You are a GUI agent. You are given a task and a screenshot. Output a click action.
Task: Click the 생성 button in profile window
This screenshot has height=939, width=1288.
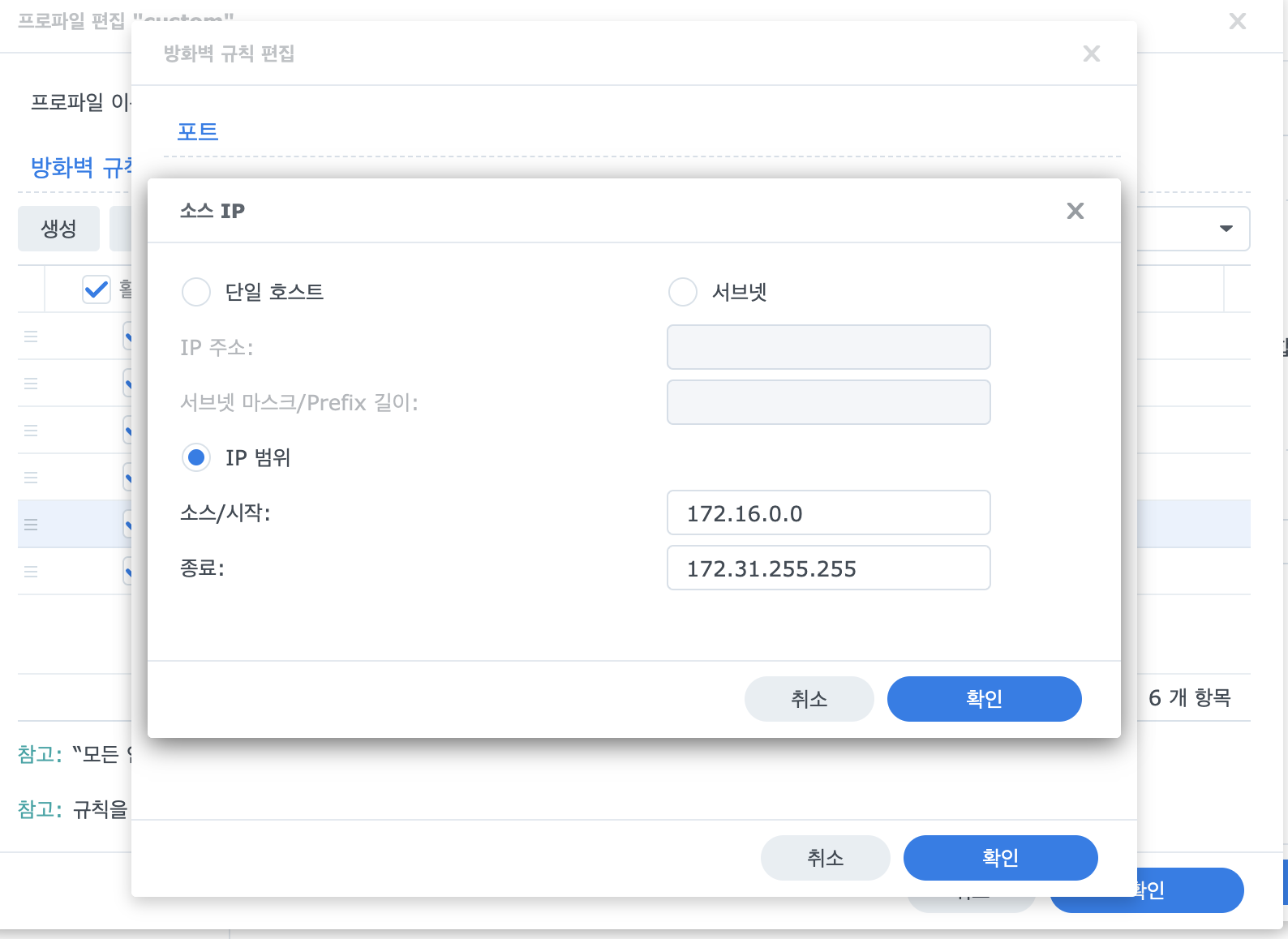click(58, 229)
